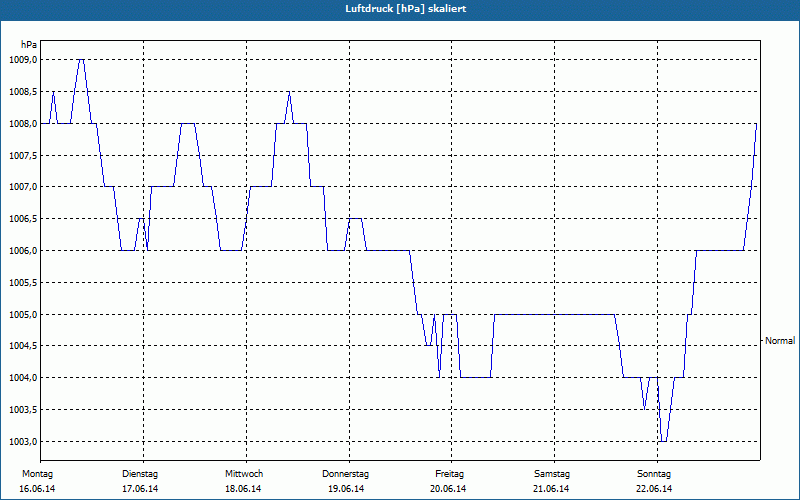This screenshot has width=800, height=500.
Task: Click the 1003,0 y-axis value
Action: [x=23, y=441]
